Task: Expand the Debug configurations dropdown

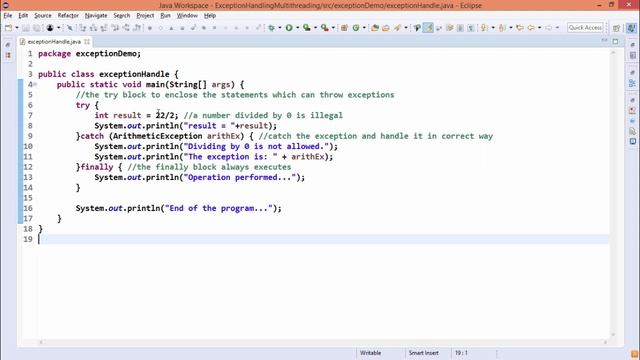Action: coord(280,28)
